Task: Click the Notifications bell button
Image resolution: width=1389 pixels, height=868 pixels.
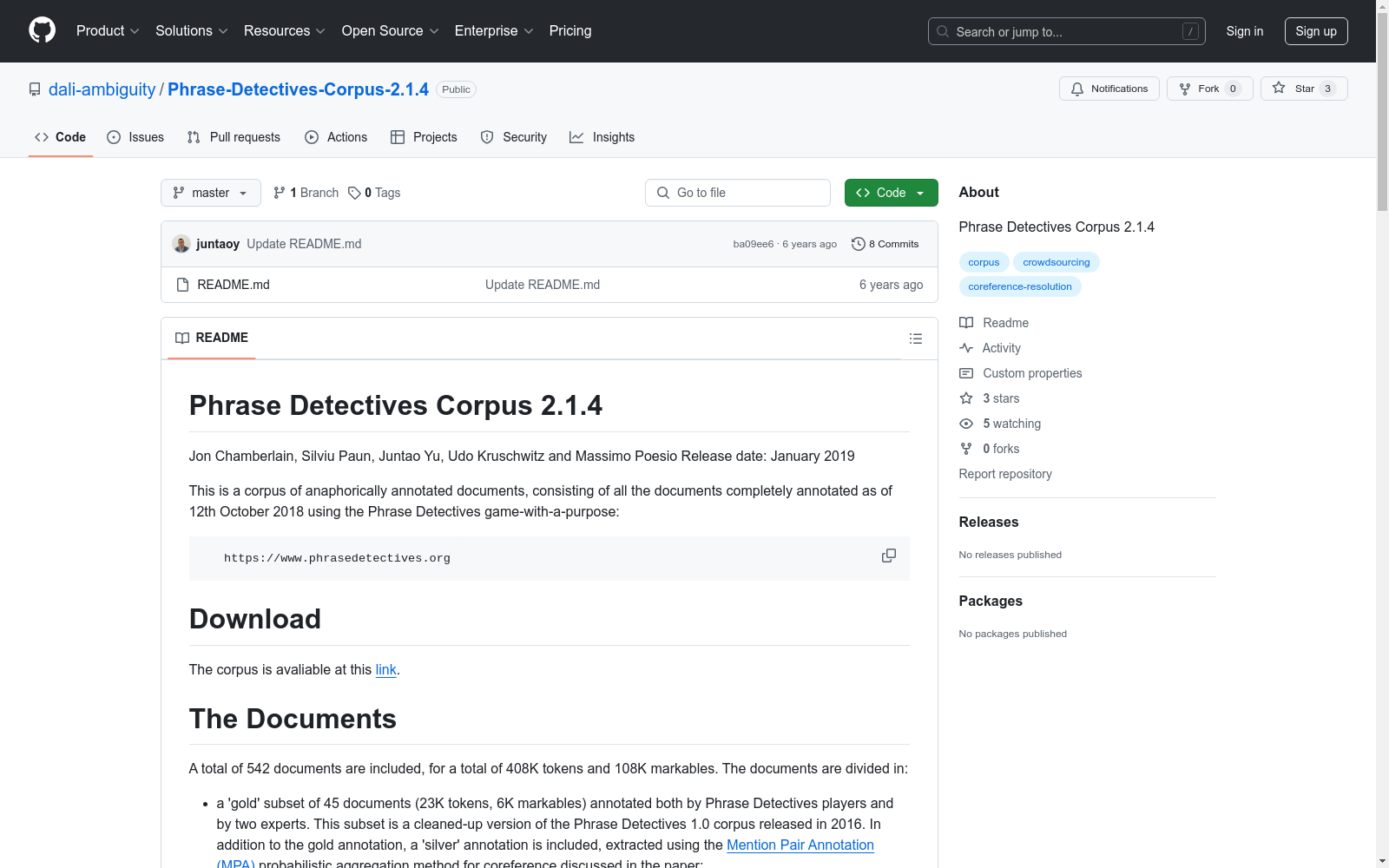Action: click(x=1109, y=89)
